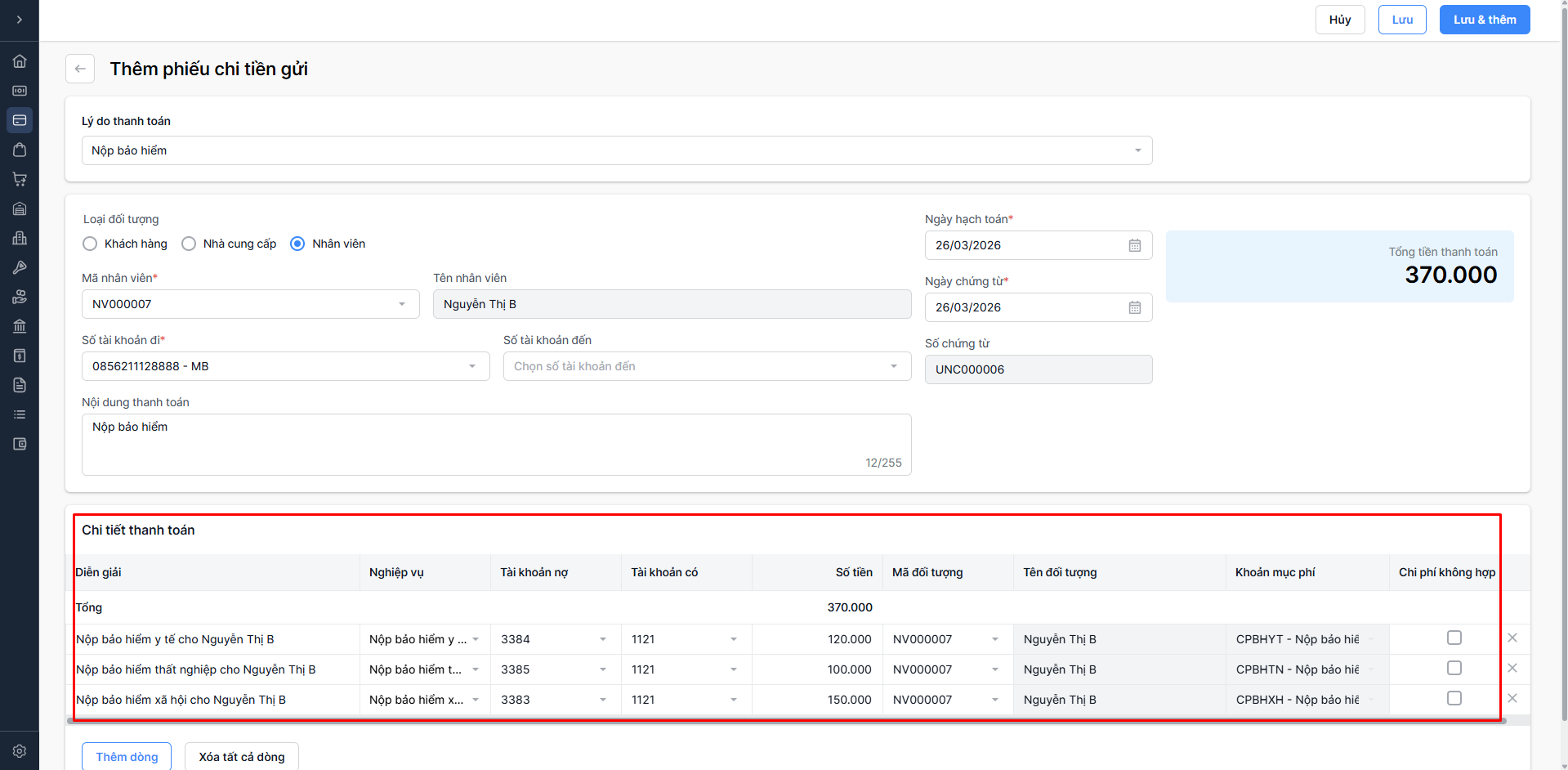This screenshot has width=1568, height=770.
Task: Click the back arrow beside page title
Action: click(80, 69)
